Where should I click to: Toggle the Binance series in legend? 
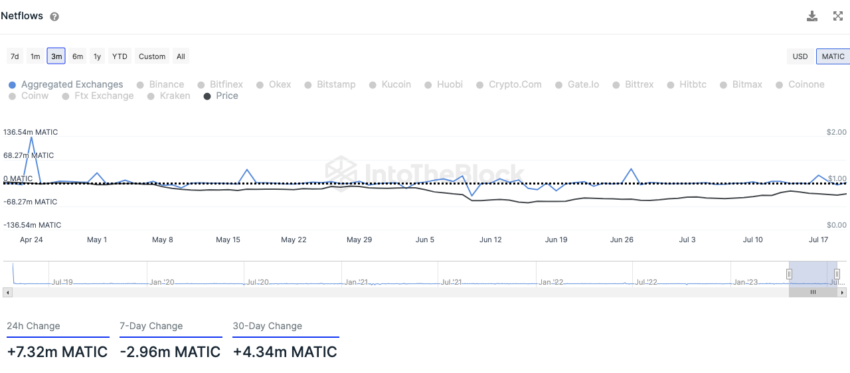(x=160, y=85)
